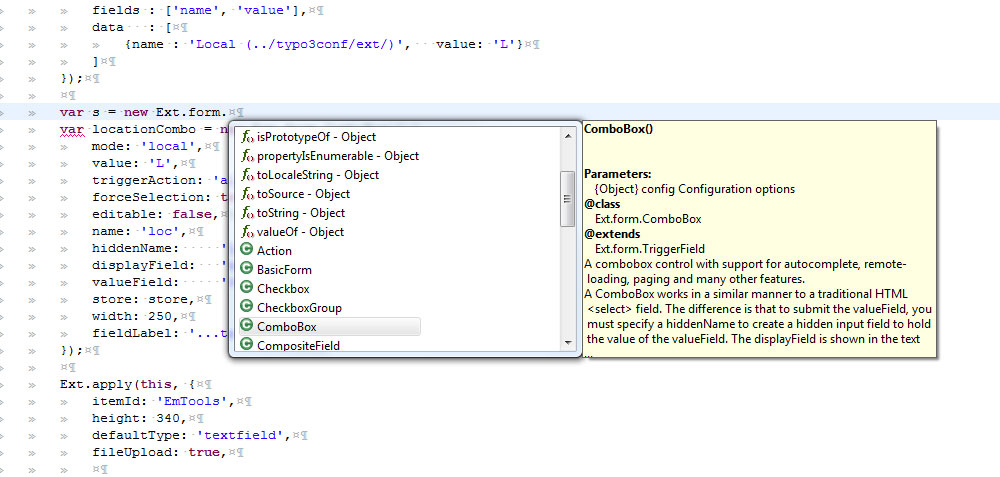Click the scrollbar up arrow in suggestions
1000x477 pixels.
tap(568, 134)
